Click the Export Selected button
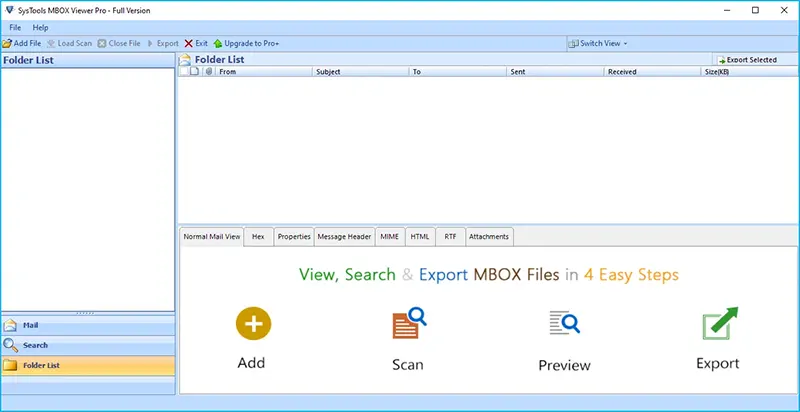This screenshot has height=412, width=800. (747, 60)
